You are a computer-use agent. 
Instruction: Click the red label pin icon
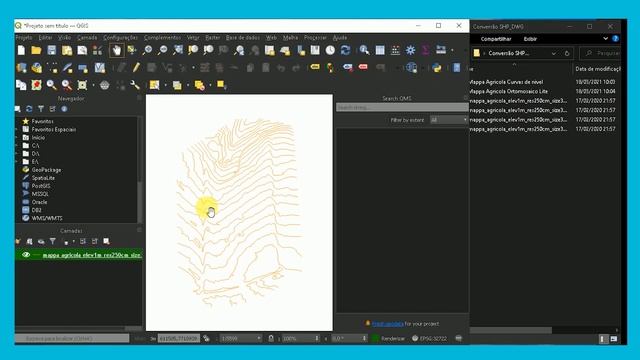(x=363, y=67)
